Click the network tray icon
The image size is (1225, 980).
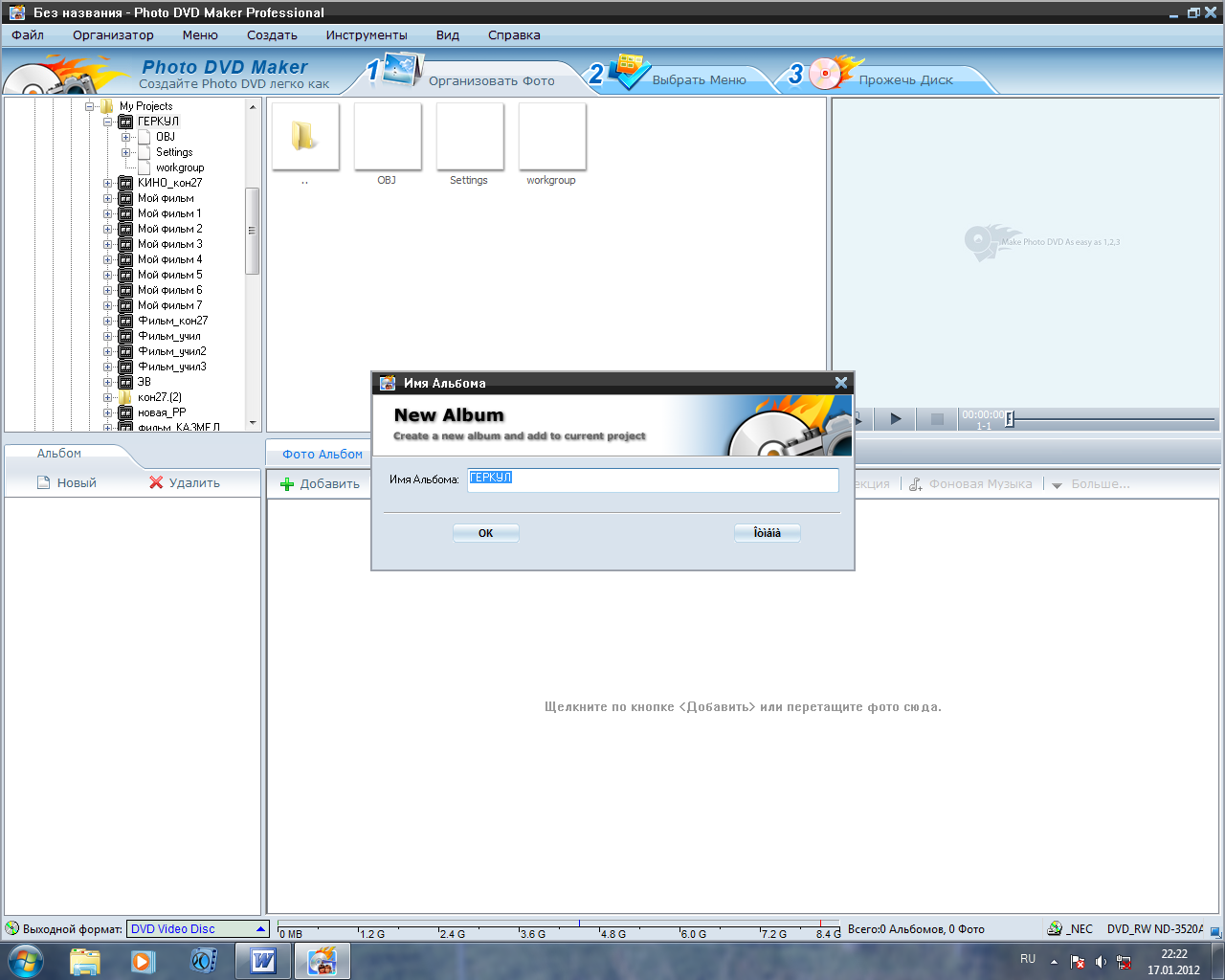[1125, 962]
